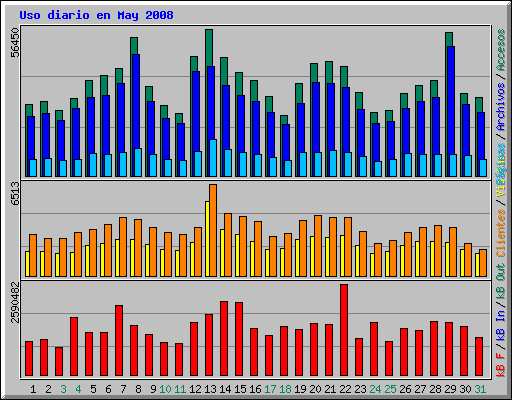Select the green weekend day label 10
Image resolution: width=512 pixels, height=400 pixels.
click(165, 389)
